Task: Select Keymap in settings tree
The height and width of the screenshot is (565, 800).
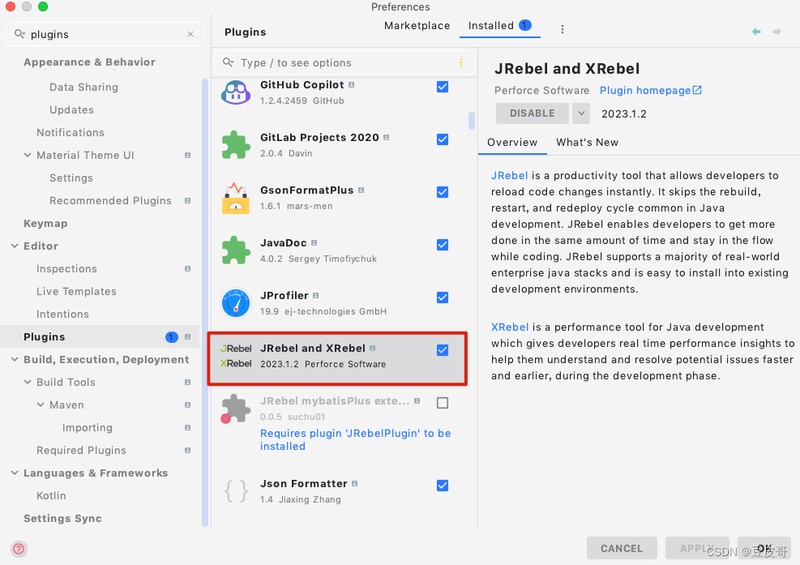Action: pyautogui.click(x=45, y=223)
